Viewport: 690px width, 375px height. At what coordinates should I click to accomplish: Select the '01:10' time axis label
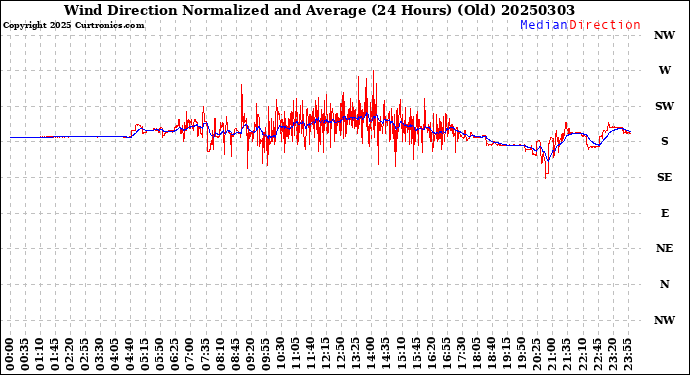[x=40, y=354]
